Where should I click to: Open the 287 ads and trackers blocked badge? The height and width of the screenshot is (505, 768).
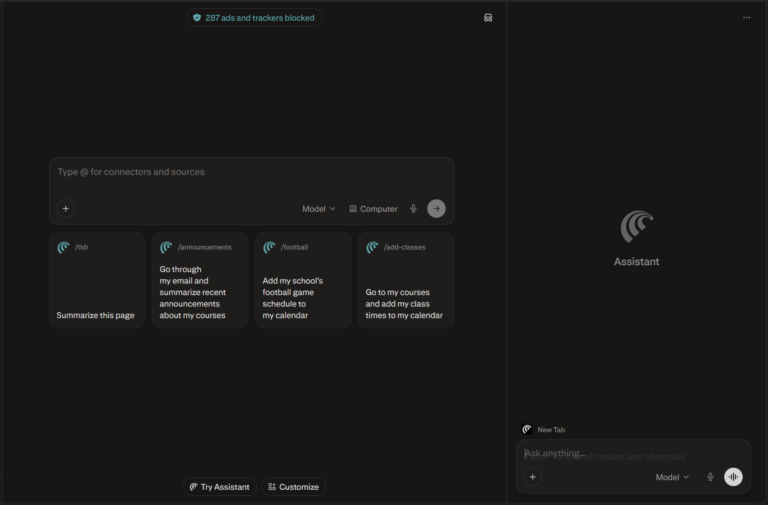pyautogui.click(x=254, y=18)
